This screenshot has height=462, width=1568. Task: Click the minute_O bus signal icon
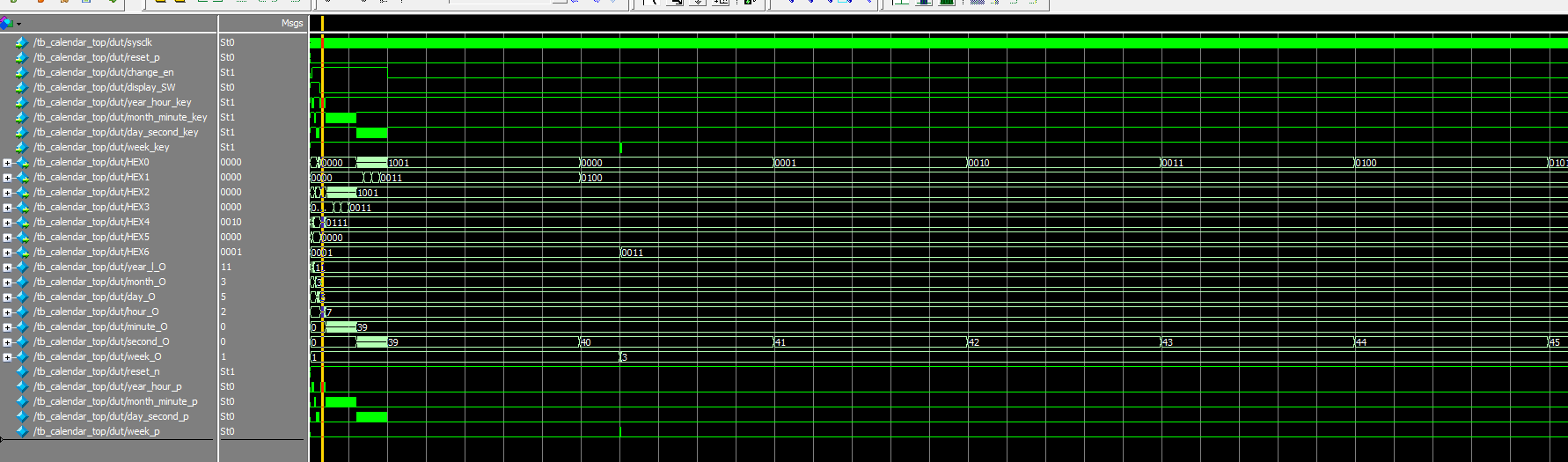click(x=22, y=326)
